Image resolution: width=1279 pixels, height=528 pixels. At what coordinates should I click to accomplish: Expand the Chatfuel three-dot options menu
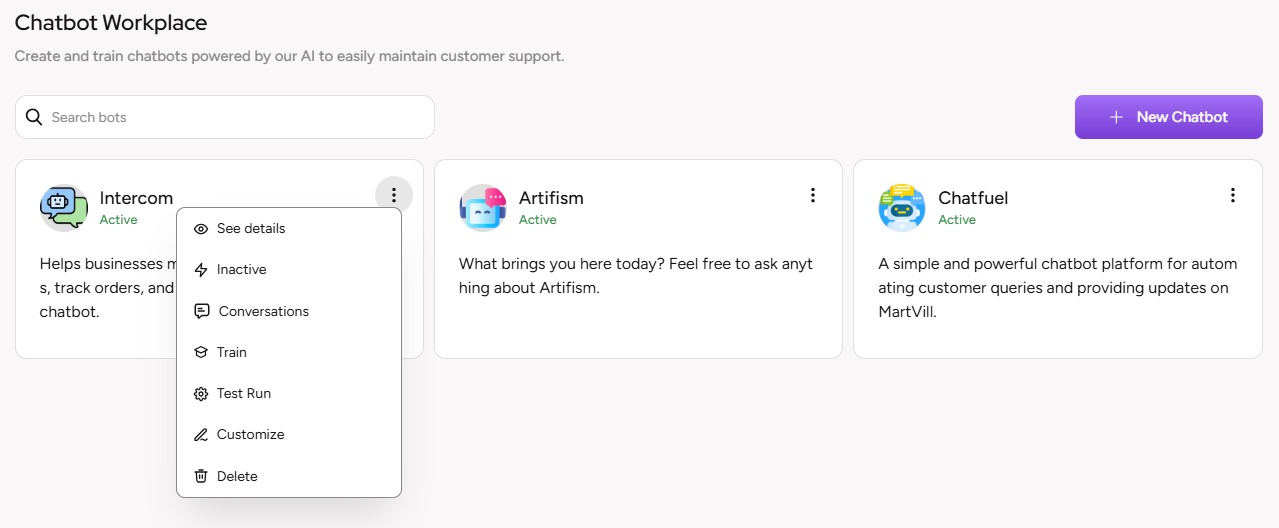1233,195
